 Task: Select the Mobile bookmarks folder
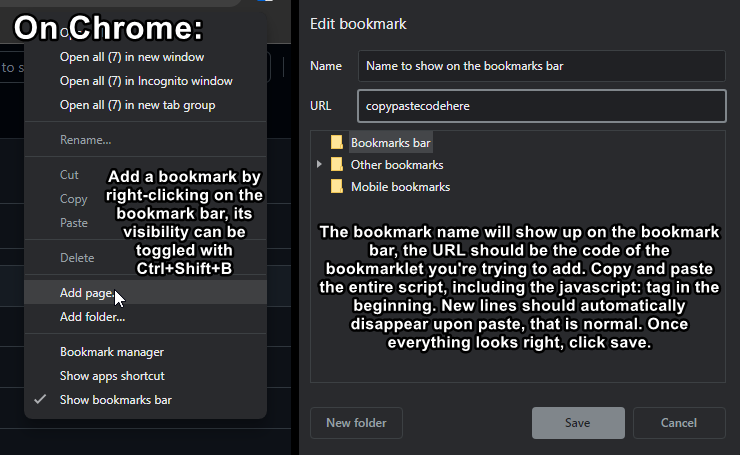click(x=400, y=187)
